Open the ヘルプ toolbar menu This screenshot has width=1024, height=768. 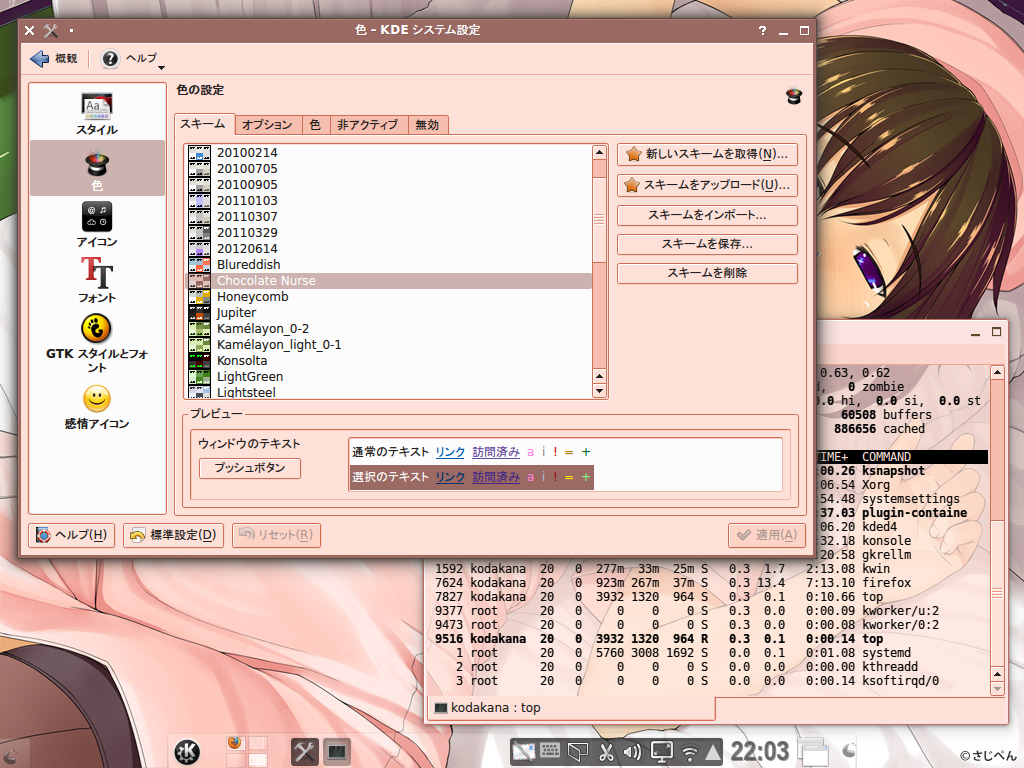point(133,59)
